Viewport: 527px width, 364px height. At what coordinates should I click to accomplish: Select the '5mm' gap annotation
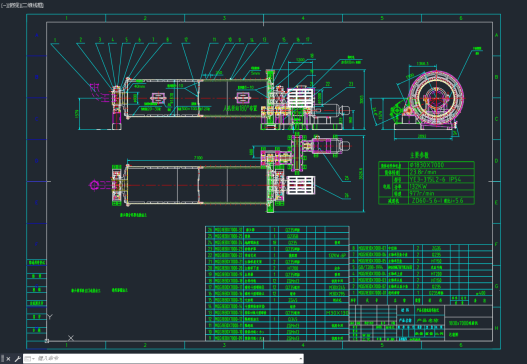coord(255,73)
